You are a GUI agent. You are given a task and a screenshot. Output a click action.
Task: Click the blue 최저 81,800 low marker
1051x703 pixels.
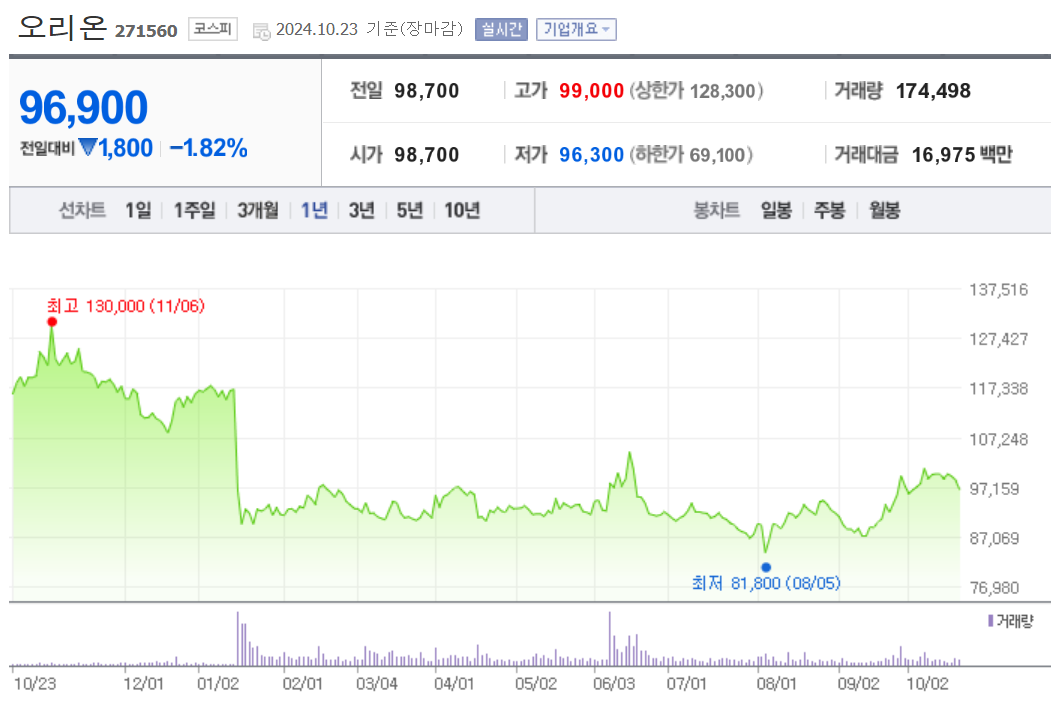point(766,567)
